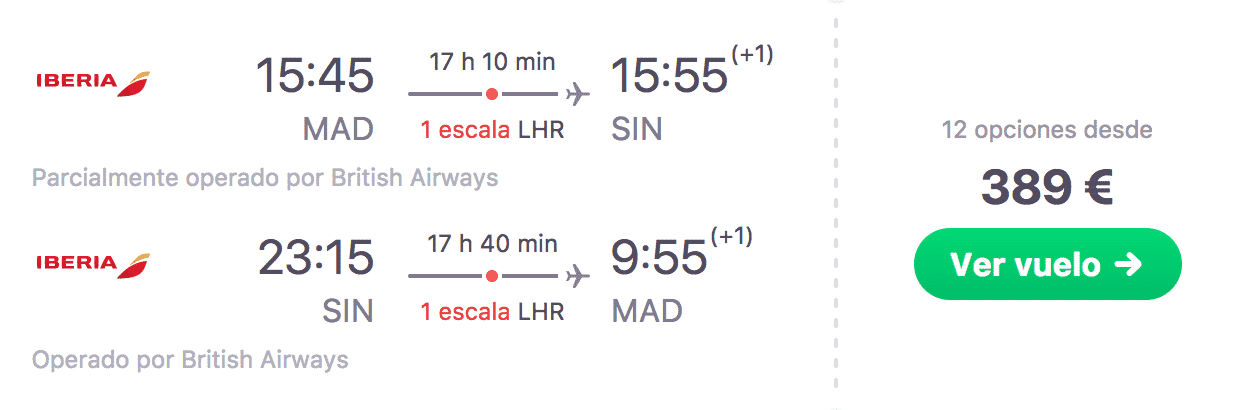1240x410 pixels.
Task: Click the 23:15 departure time from SIN
Action: pyautogui.click(x=315, y=257)
